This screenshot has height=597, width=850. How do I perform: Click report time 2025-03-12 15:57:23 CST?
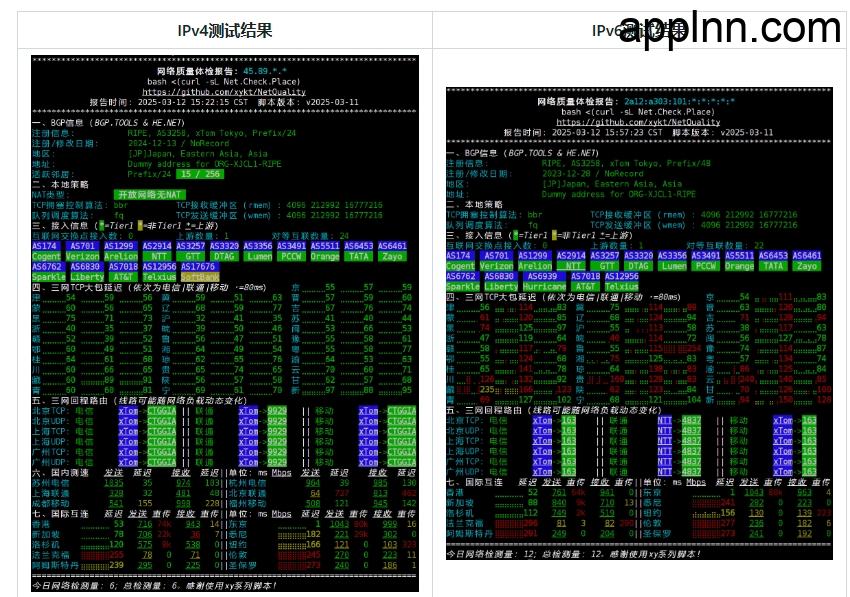click(607, 132)
